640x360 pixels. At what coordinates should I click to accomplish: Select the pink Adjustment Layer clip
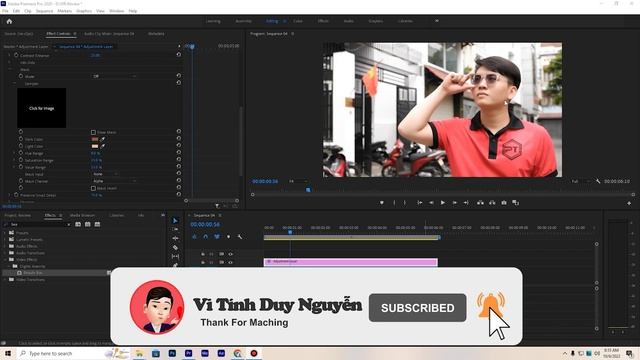coord(351,262)
